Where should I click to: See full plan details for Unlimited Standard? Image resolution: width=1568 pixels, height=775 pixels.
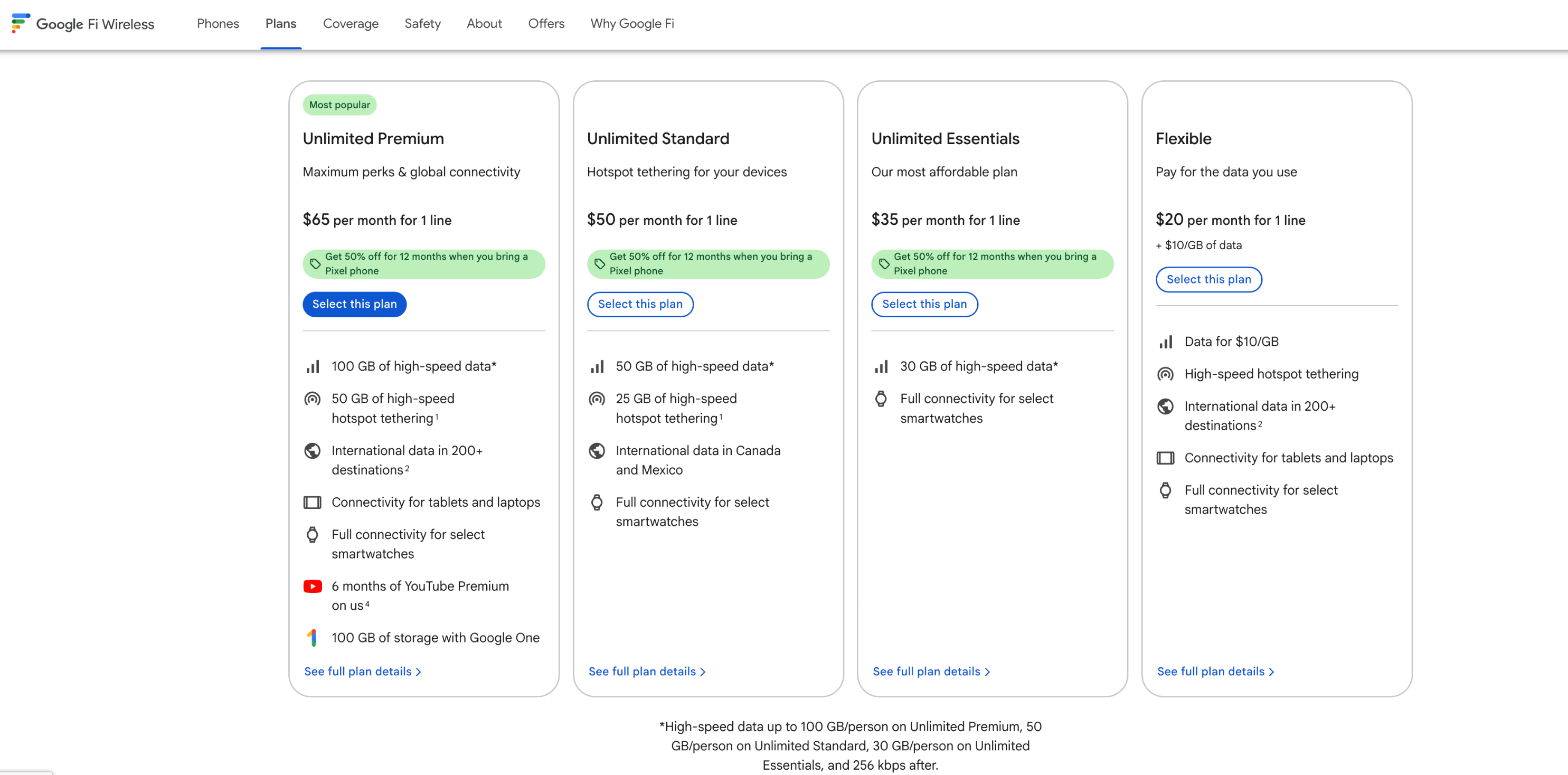tap(647, 671)
